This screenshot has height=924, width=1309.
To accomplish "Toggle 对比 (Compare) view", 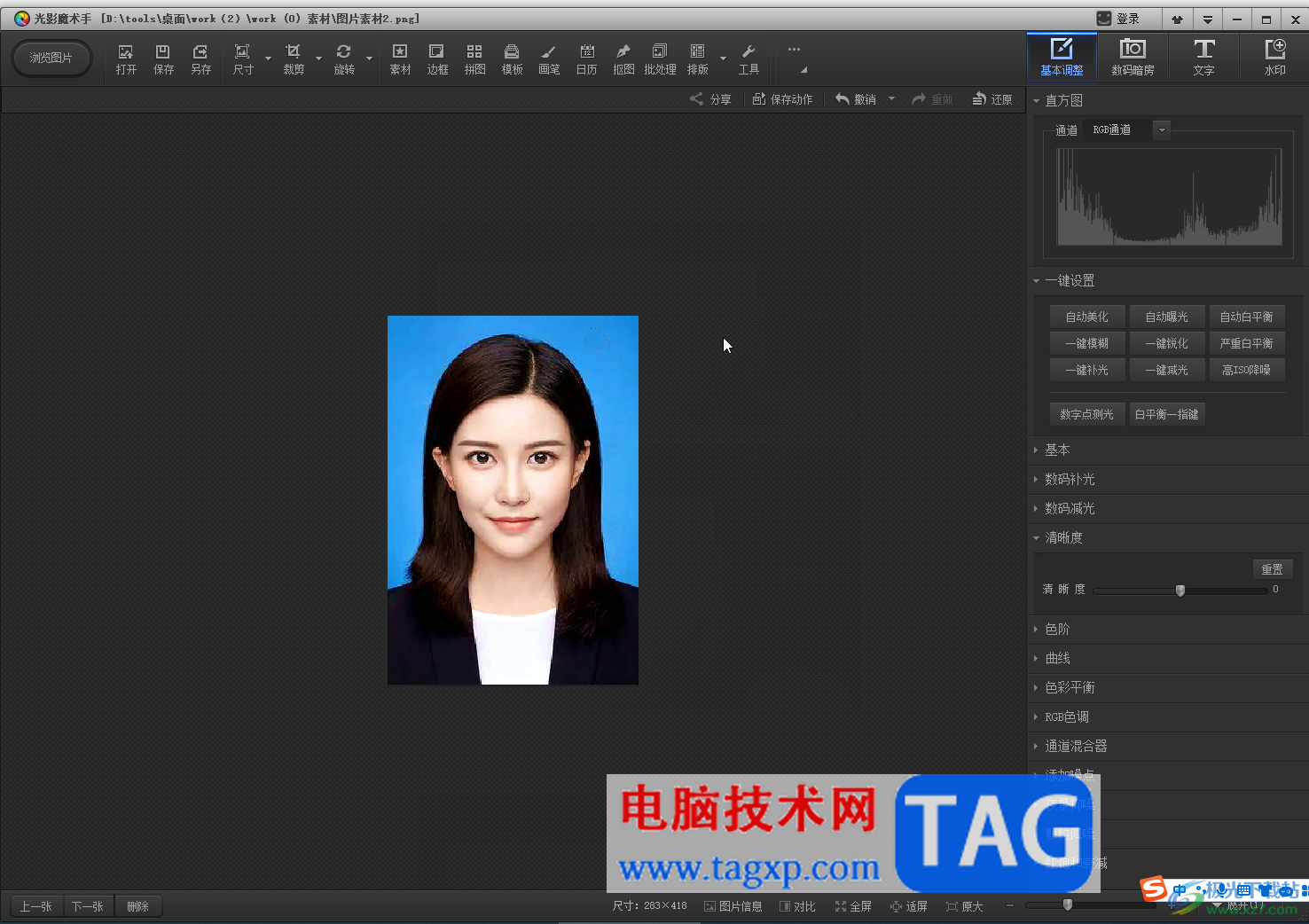I will (797, 906).
